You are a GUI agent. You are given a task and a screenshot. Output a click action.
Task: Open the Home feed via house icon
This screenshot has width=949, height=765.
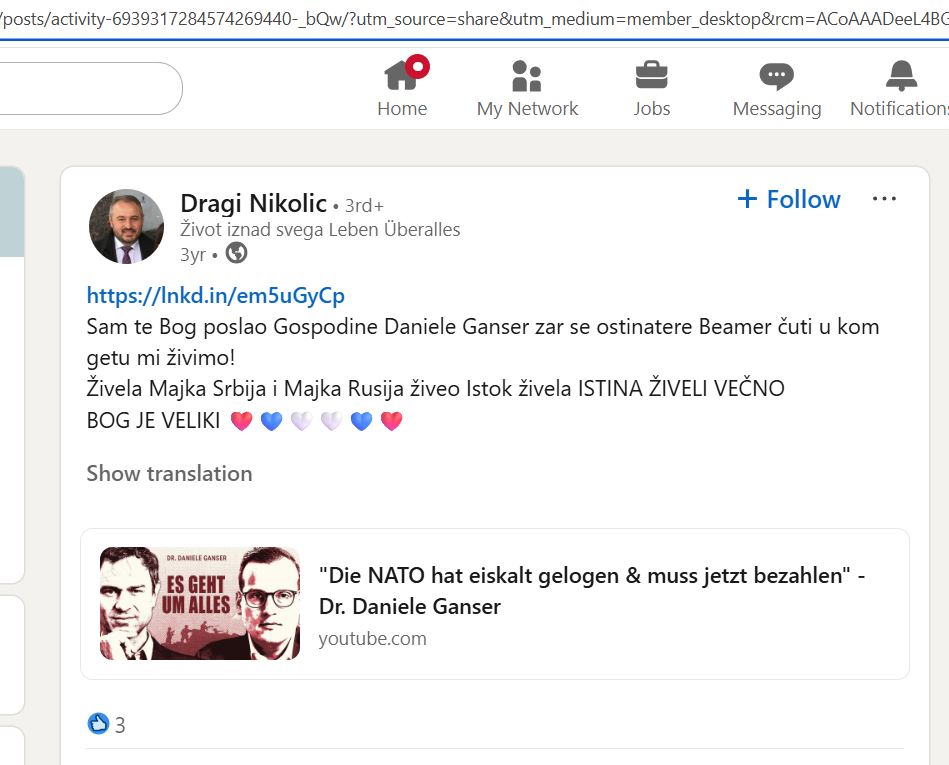(x=402, y=73)
